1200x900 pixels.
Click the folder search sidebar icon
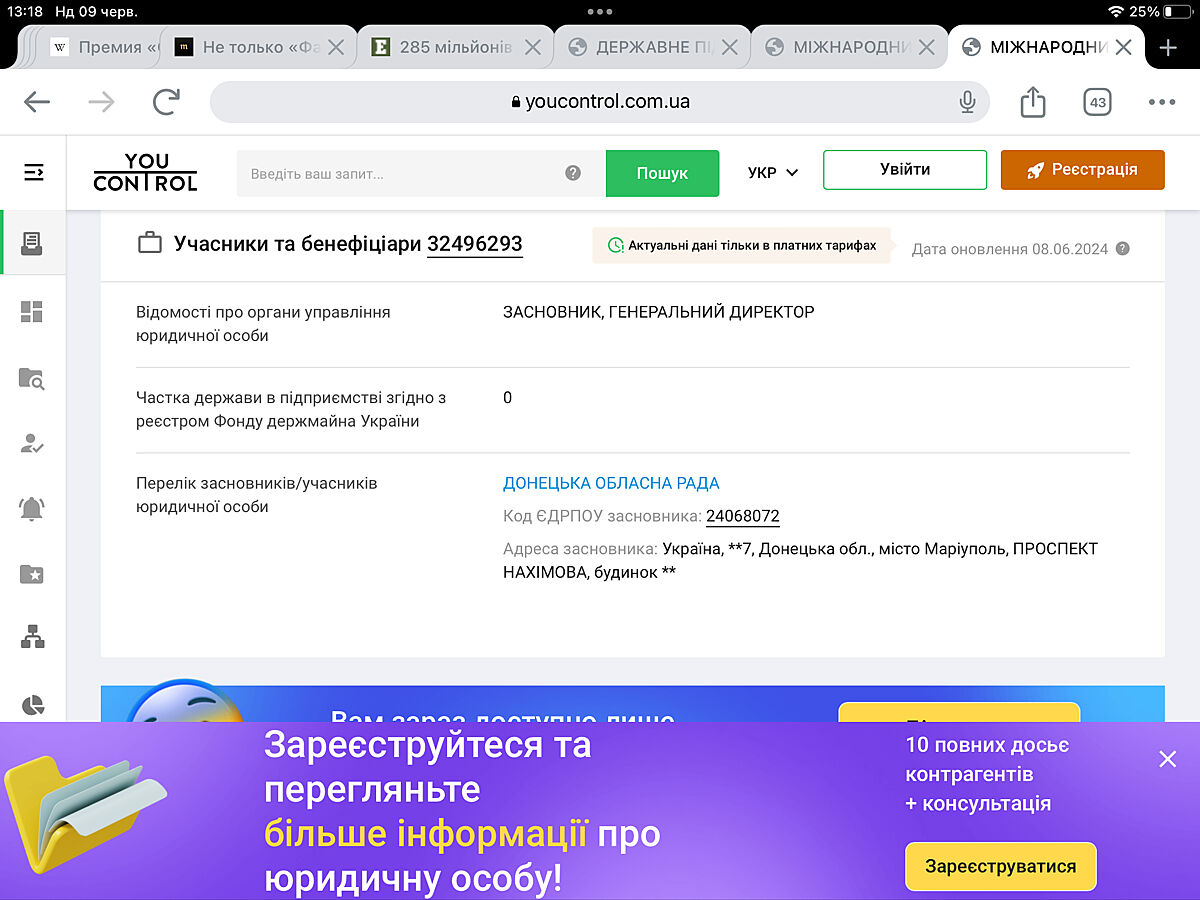click(x=32, y=378)
